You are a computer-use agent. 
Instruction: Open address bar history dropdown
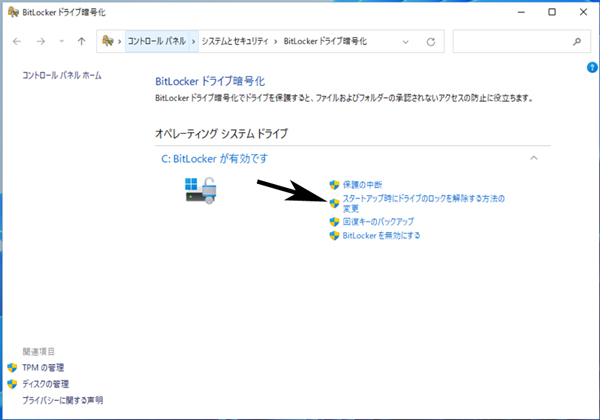406,42
